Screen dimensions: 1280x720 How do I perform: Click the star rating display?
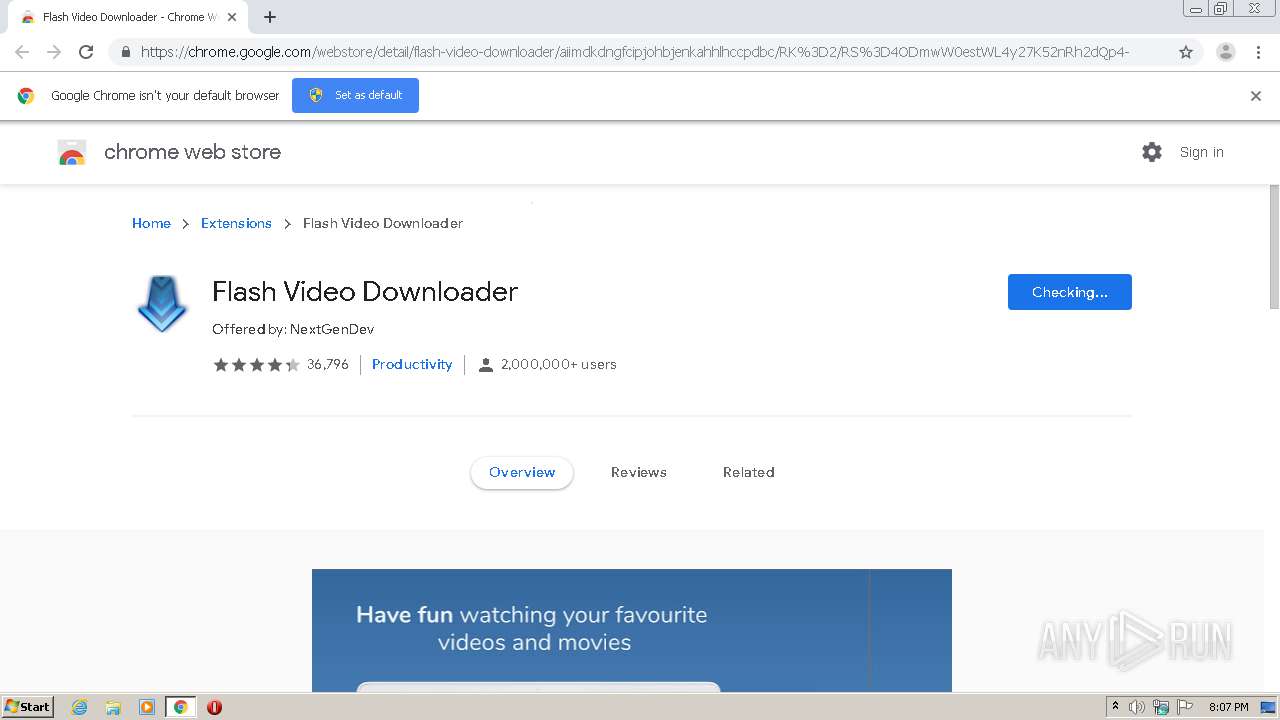point(256,365)
